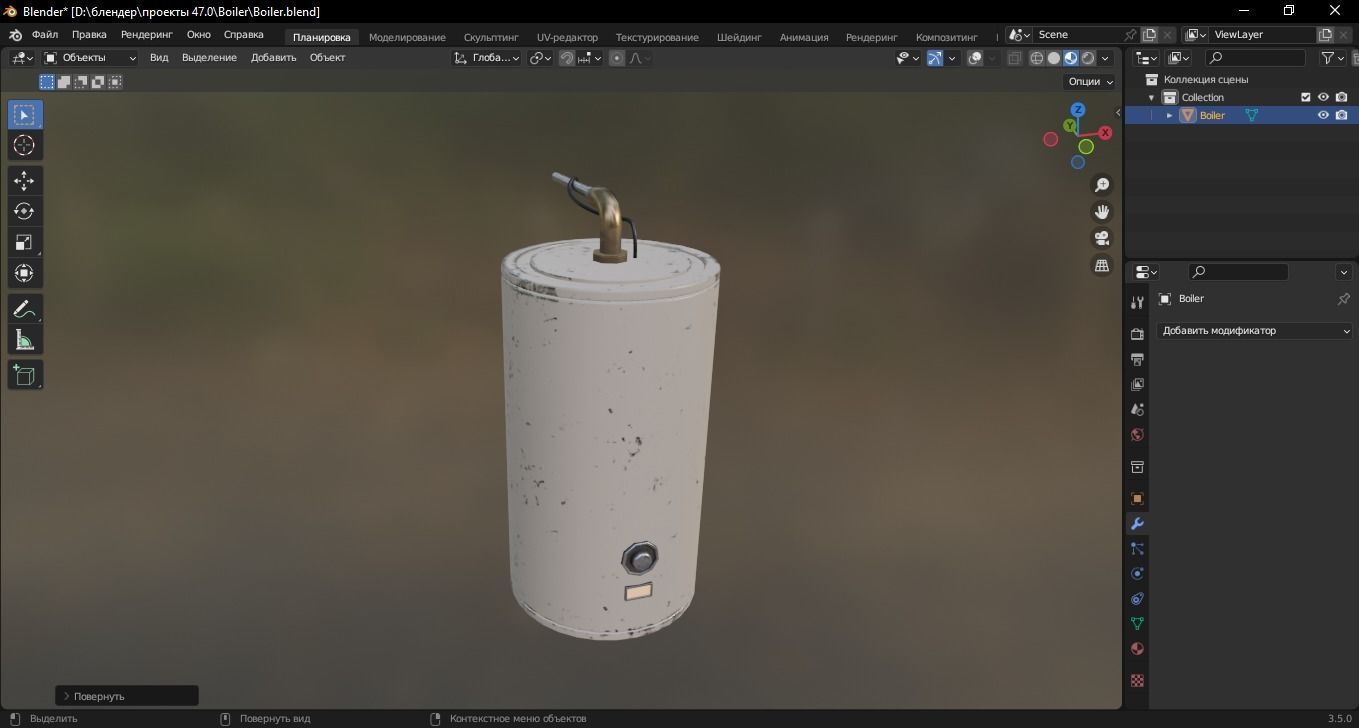
Task: Open the Add Cube tool
Action: tap(24, 374)
